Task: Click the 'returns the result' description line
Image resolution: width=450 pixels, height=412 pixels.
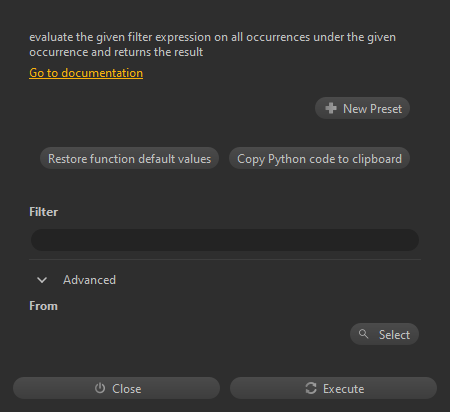Action: tap(116, 52)
